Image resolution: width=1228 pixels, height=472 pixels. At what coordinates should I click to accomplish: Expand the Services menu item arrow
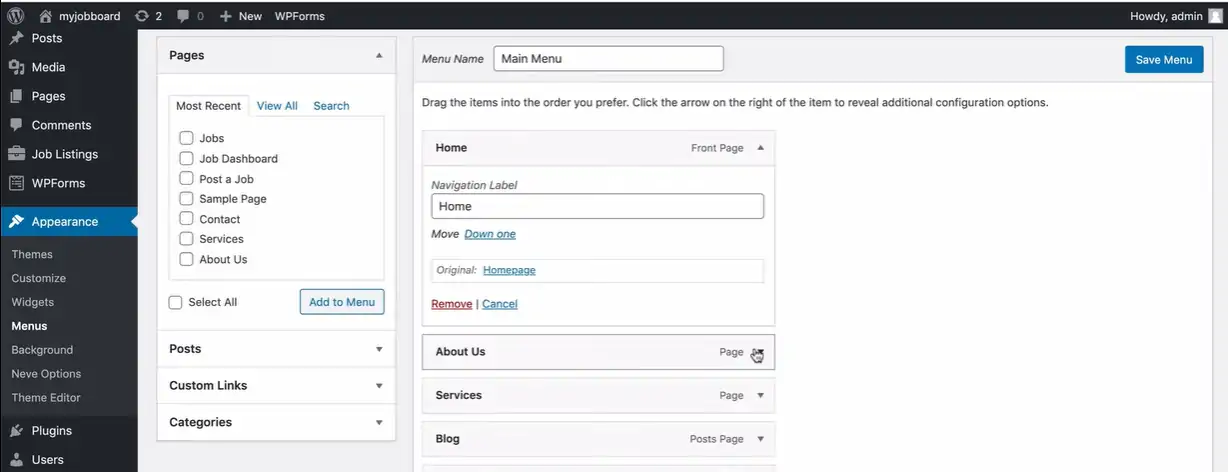[x=760, y=395]
